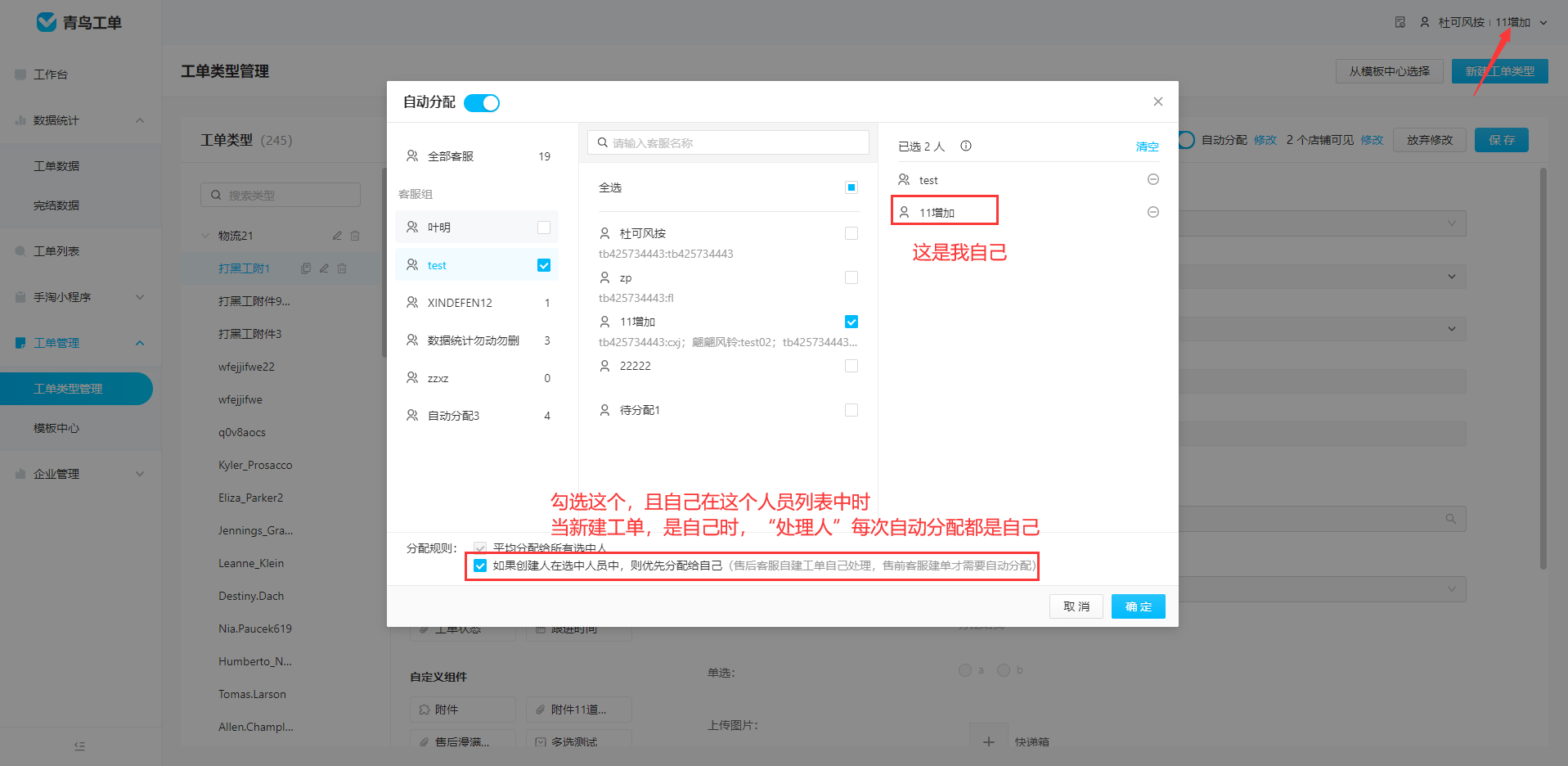This screenshot has height=766, width=1568.
Task: Click the document icon in top bar
Action: (x=1400, y=22)
